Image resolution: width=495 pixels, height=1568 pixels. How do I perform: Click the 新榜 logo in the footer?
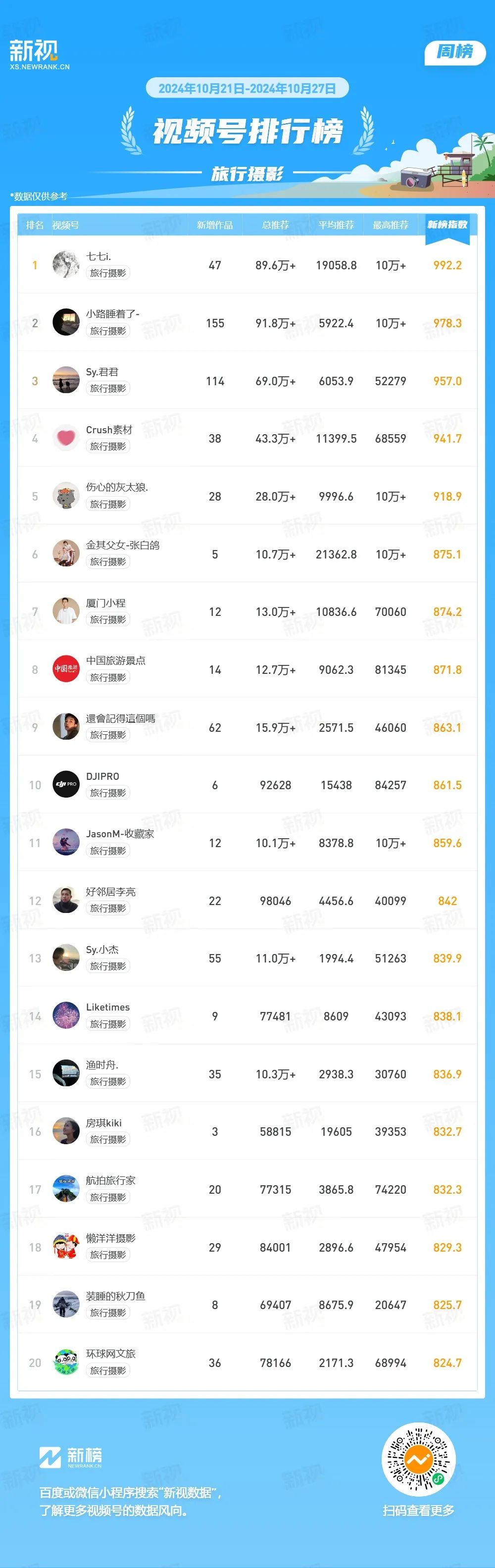[71, 1457]
